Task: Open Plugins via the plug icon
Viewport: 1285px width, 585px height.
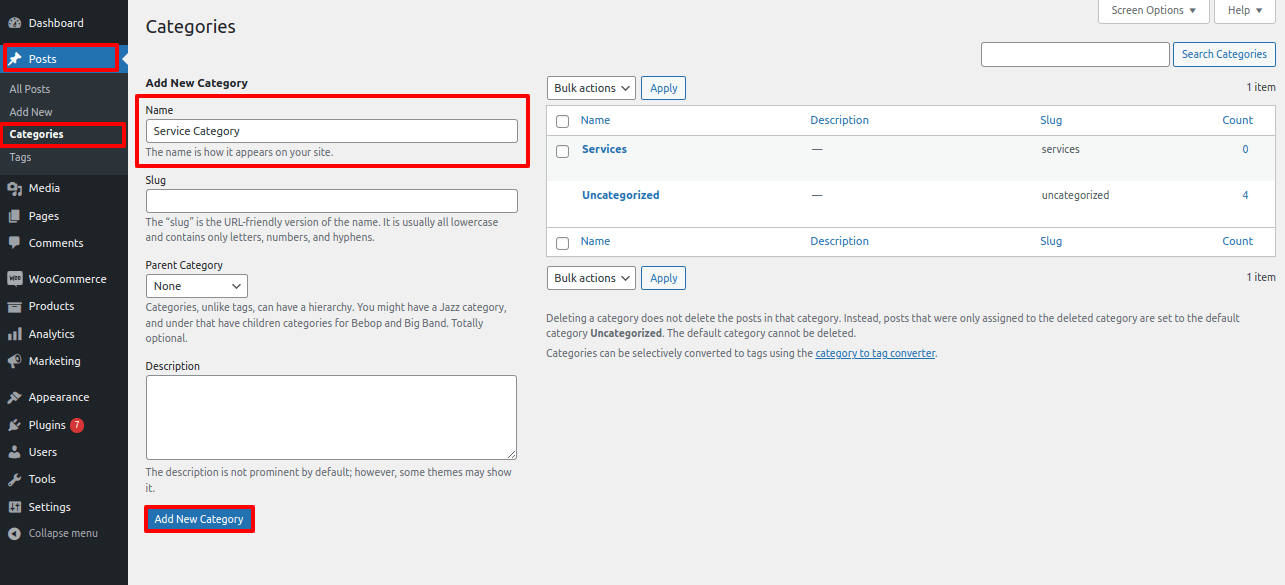Action: (x=15, y=425)
